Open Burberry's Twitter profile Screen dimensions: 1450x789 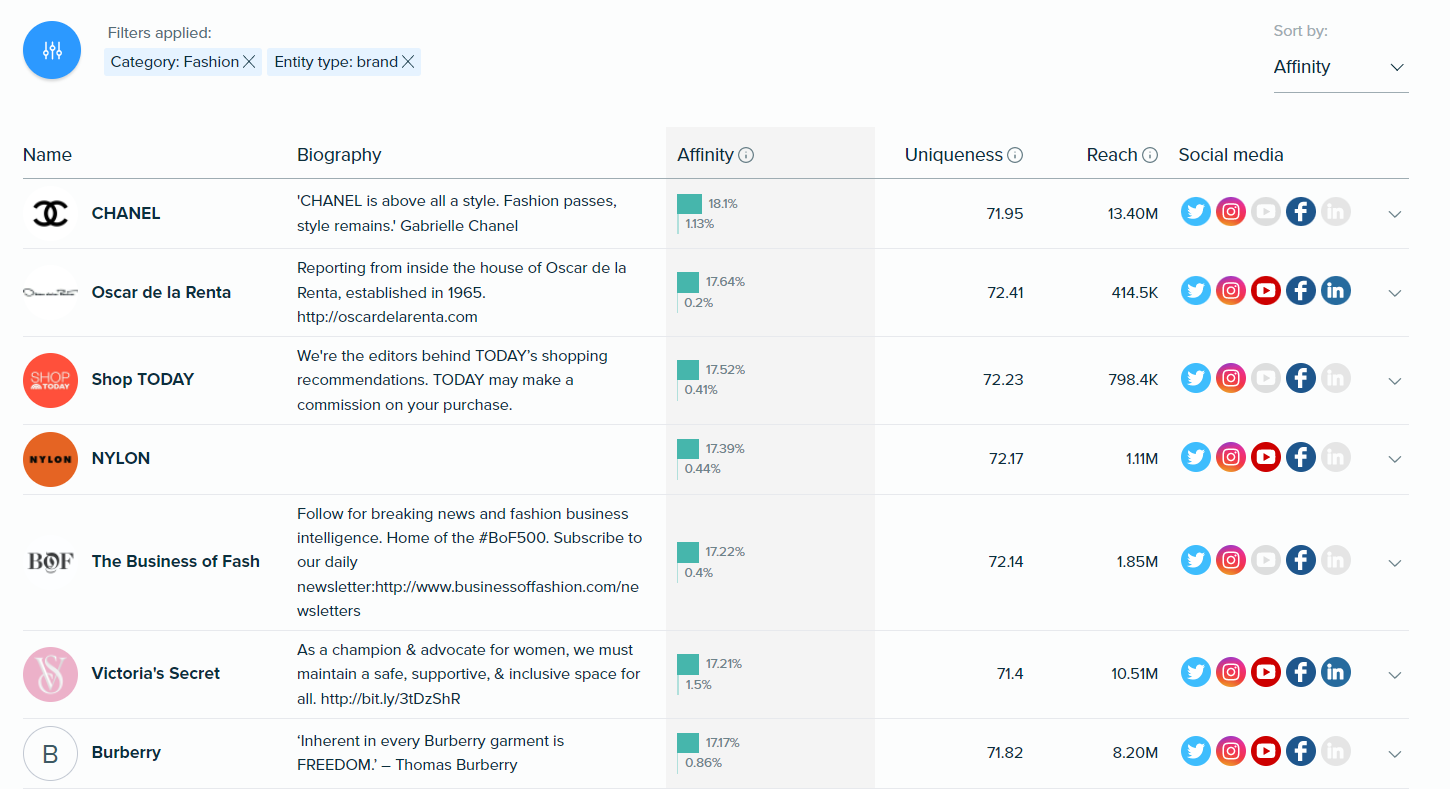tap(1196, 751)
